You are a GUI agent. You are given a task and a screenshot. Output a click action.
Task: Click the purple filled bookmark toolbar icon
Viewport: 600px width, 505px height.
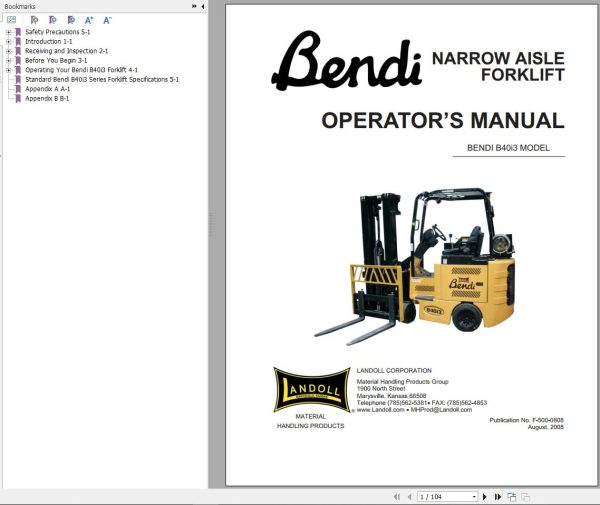click(71, 20)
